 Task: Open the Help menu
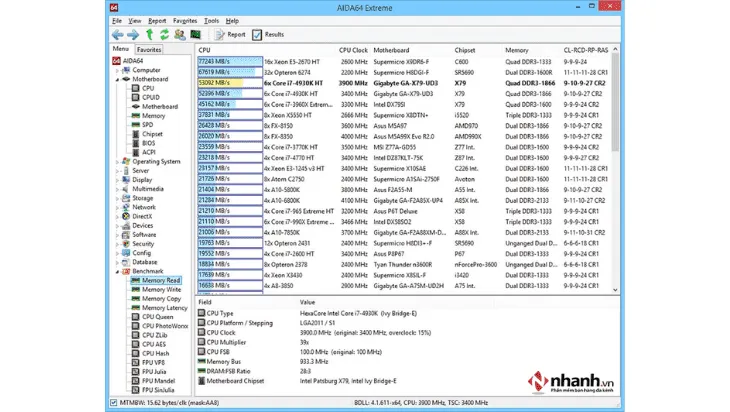click(x=232, y=21)
